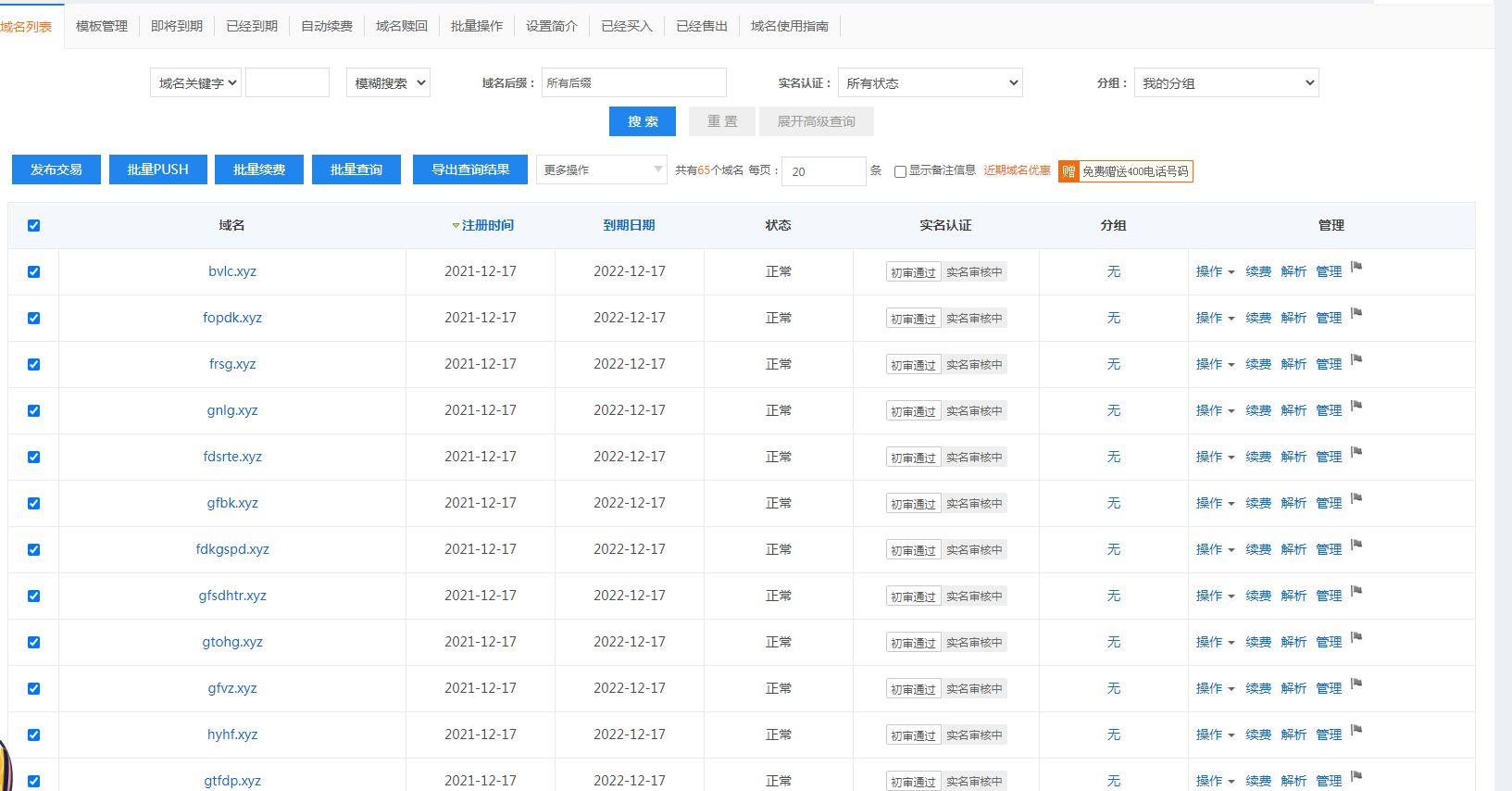
Task: Open the 操作 dropdown for fdsrte.xyz
Action: click(1215, 458)
